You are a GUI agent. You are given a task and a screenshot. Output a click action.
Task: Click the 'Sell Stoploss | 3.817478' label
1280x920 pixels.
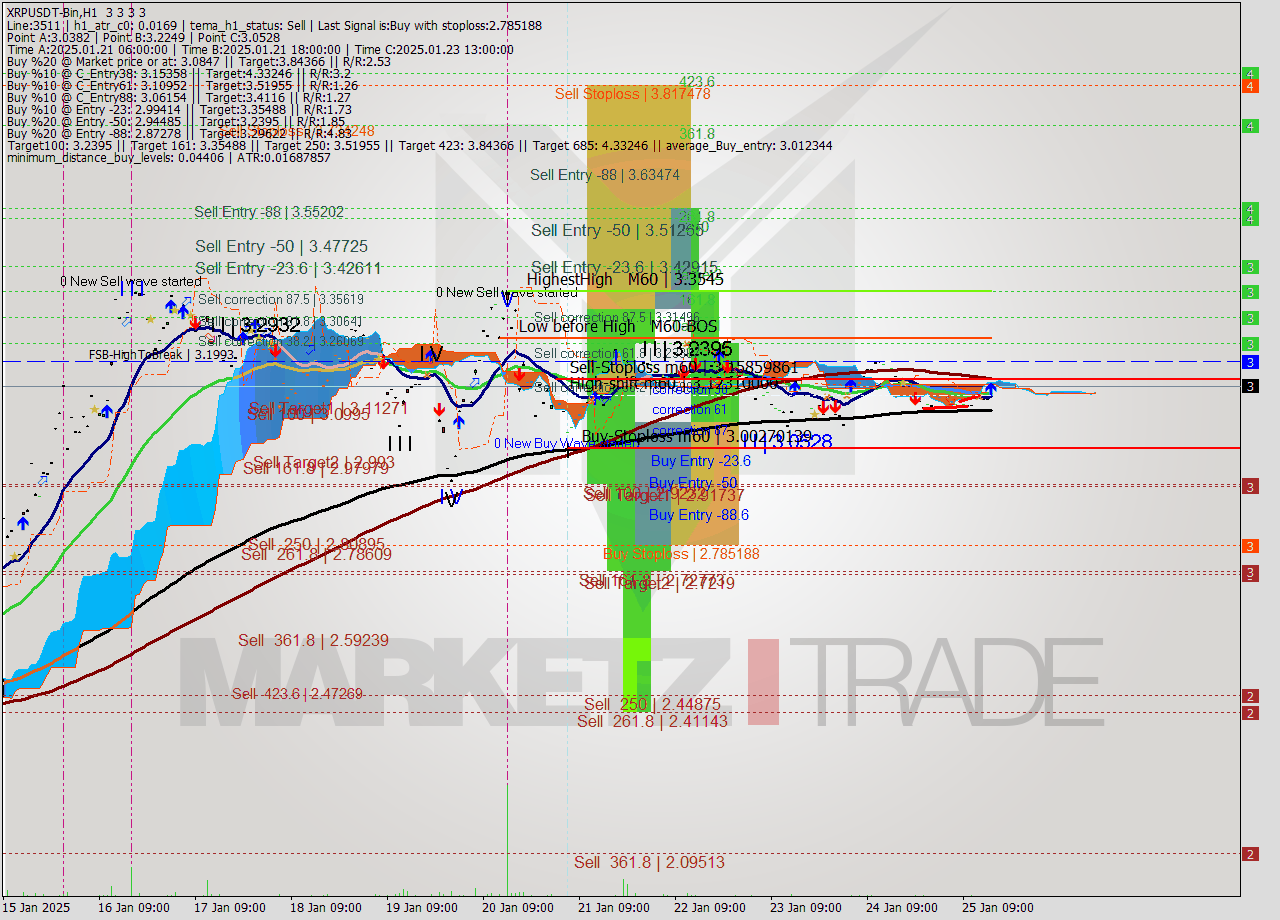click(x=632, y=93)
